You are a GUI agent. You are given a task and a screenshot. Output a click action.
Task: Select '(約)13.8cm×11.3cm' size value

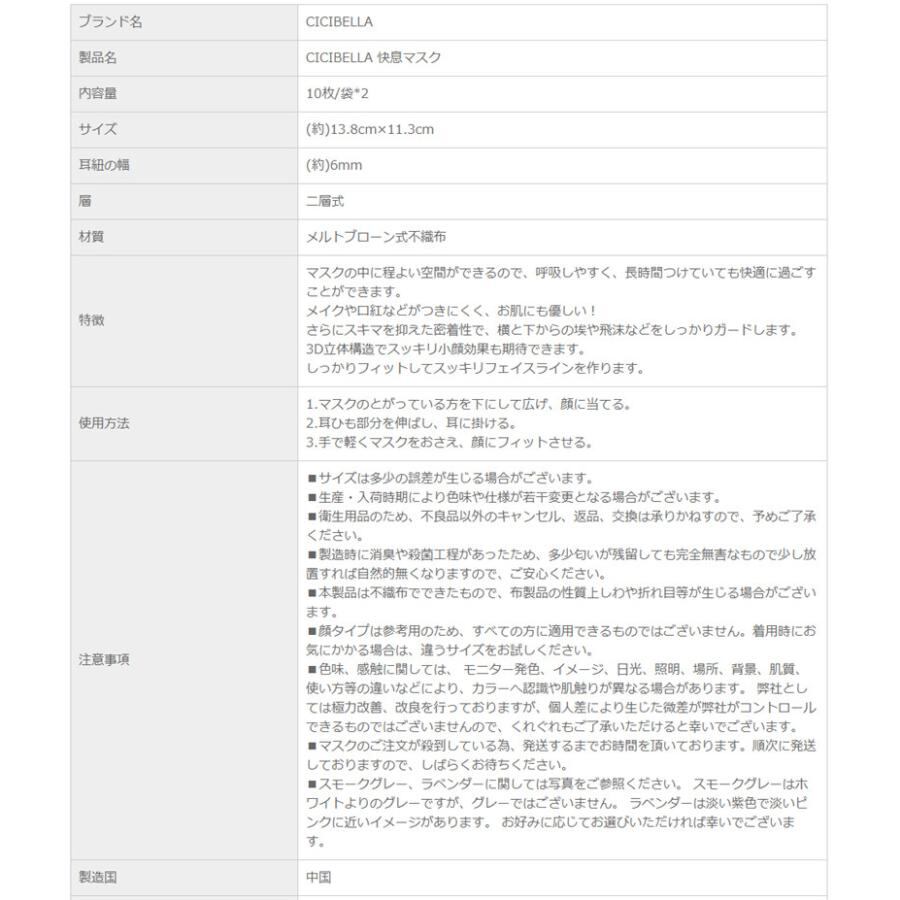tap(370, 129)
